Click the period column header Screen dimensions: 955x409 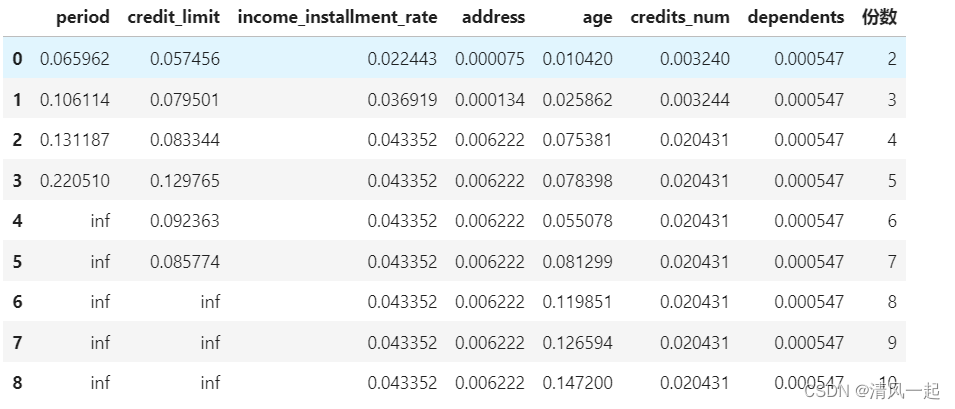[x=83, y=18]
